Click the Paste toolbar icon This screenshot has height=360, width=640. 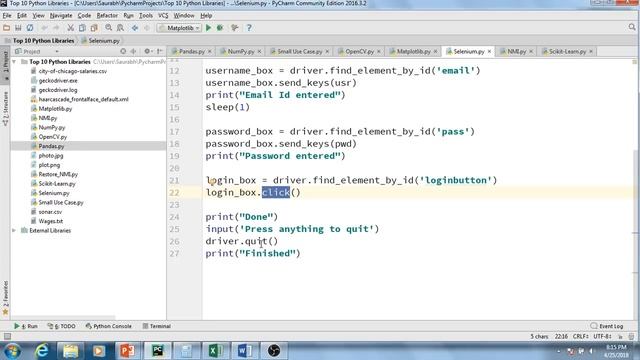94,28
